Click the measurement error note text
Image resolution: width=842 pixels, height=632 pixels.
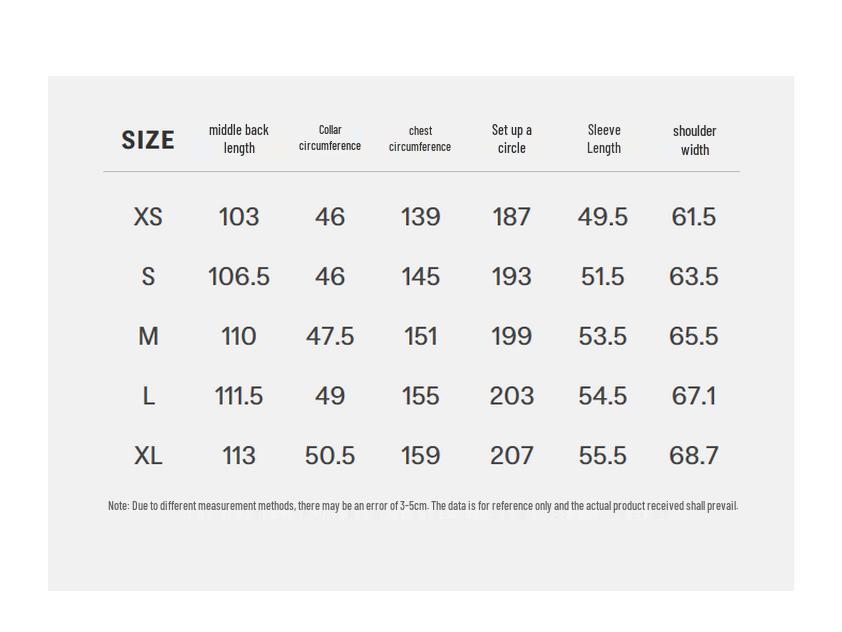coord(422,506)
